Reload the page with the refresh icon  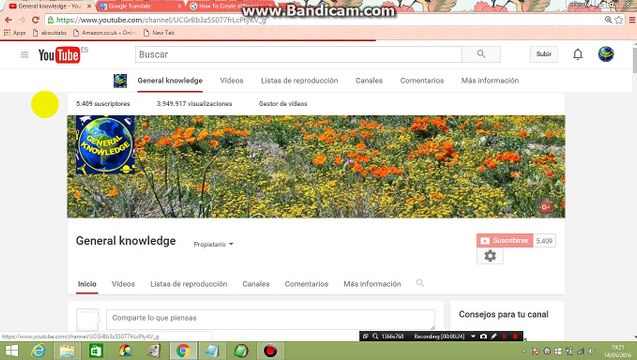(35, 20)
